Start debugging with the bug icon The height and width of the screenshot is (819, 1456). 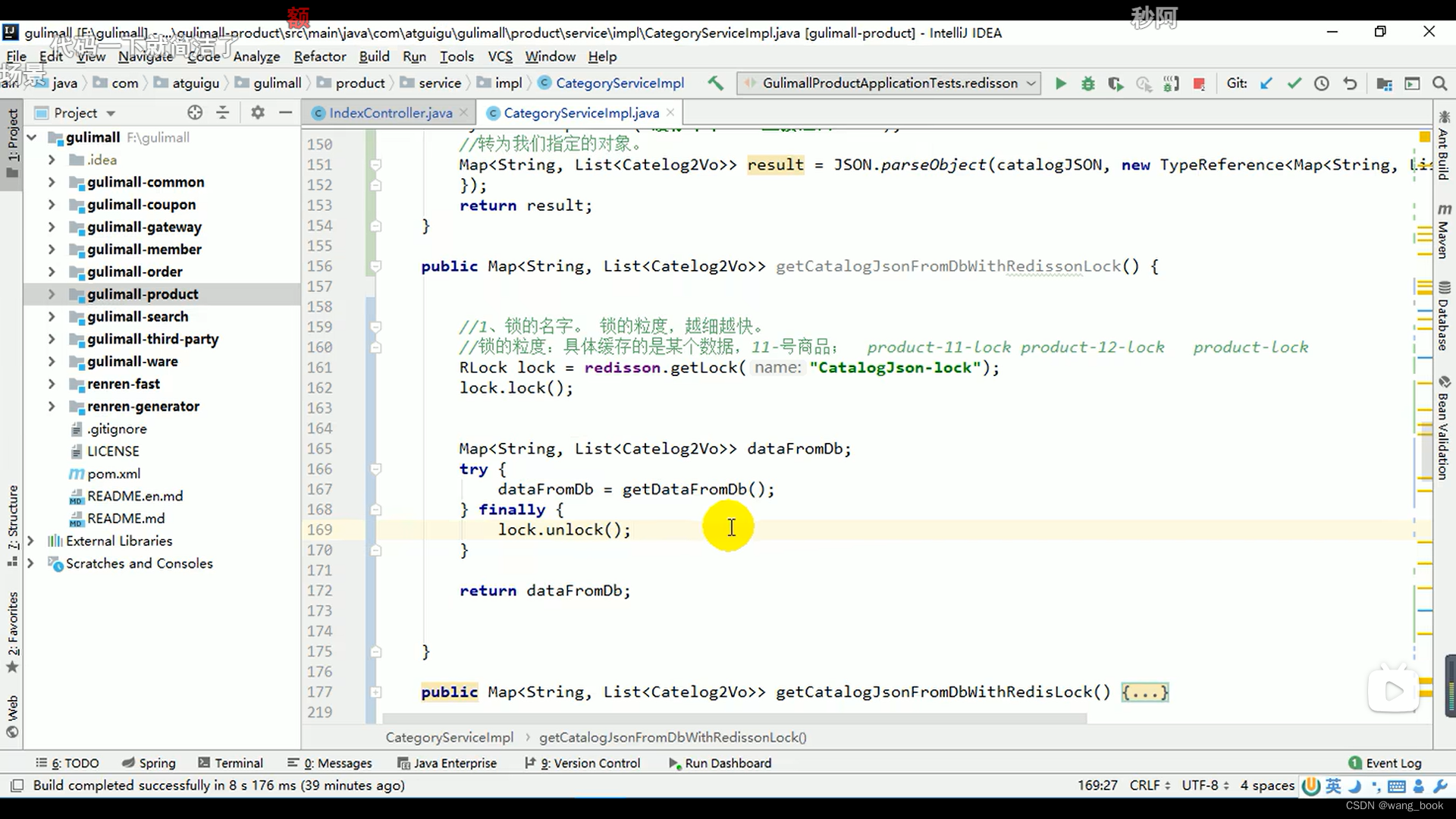click(1087, 83)
